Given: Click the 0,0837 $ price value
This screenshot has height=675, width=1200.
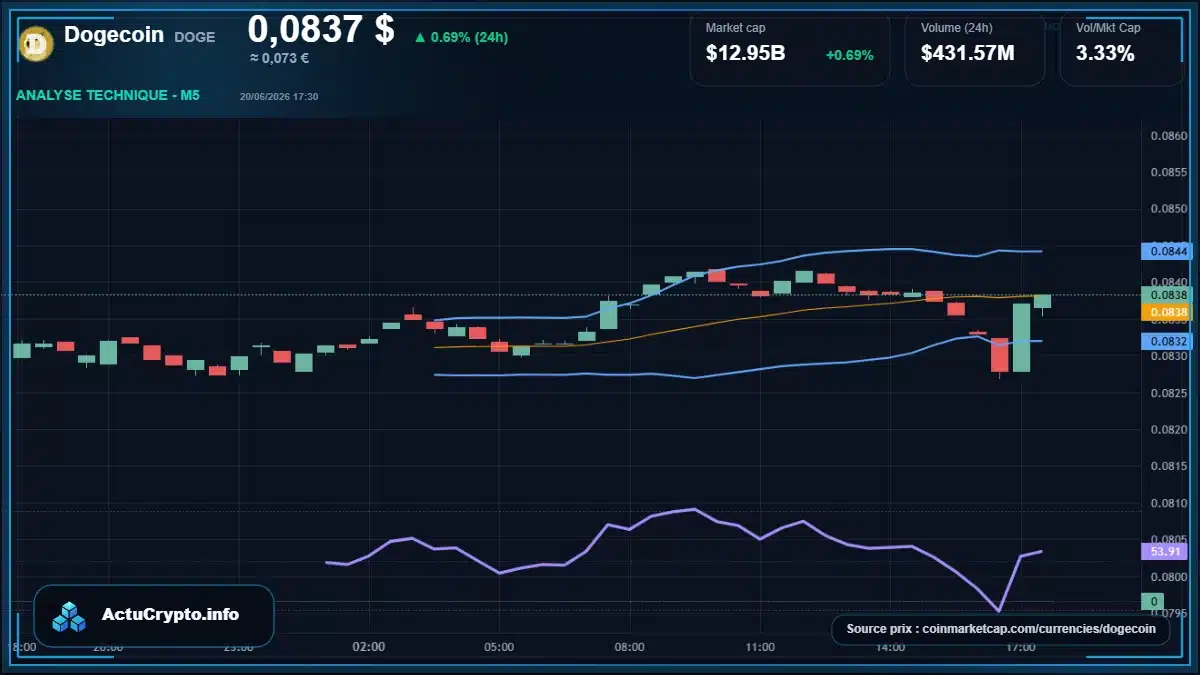Looking at the screenshot, I should coord(321,29).
